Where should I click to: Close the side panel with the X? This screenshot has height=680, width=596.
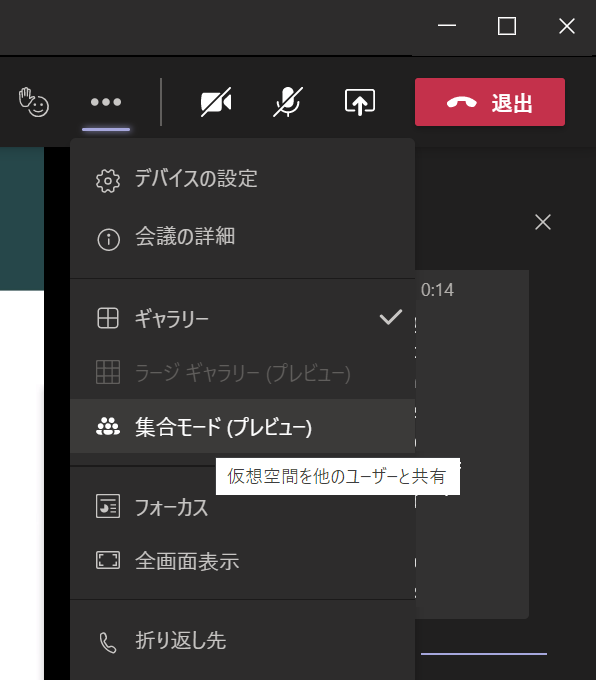[543, 222]
